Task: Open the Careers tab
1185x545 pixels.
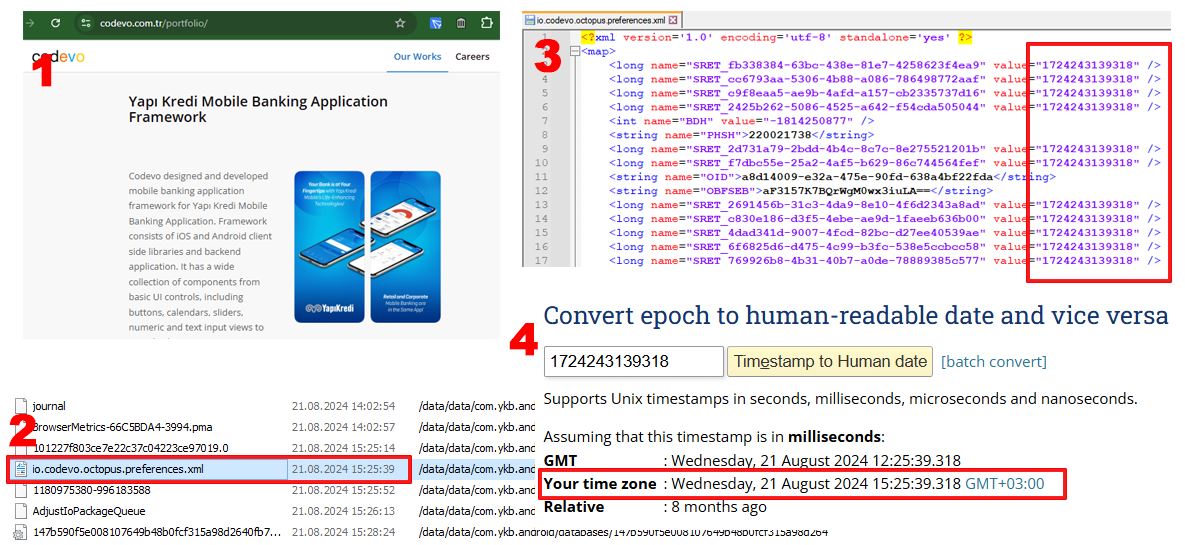Action: click(x=472, y=57)
